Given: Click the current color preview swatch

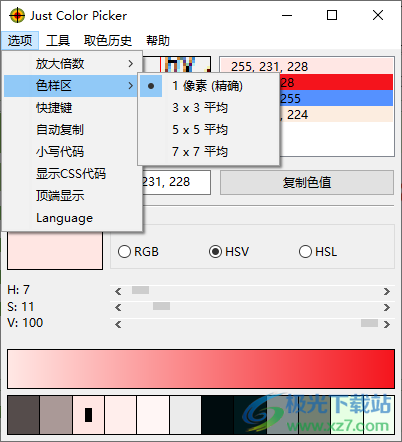Looking at the screenshot, I should [x=55, y=250].
